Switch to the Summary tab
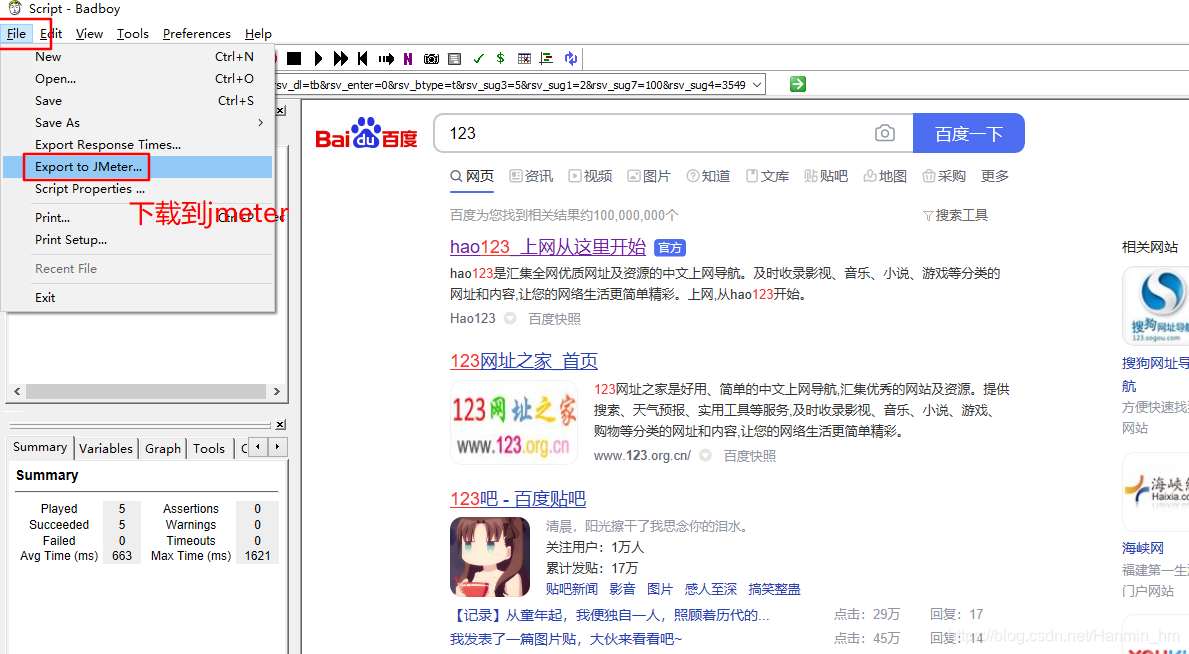 [40, 447]
